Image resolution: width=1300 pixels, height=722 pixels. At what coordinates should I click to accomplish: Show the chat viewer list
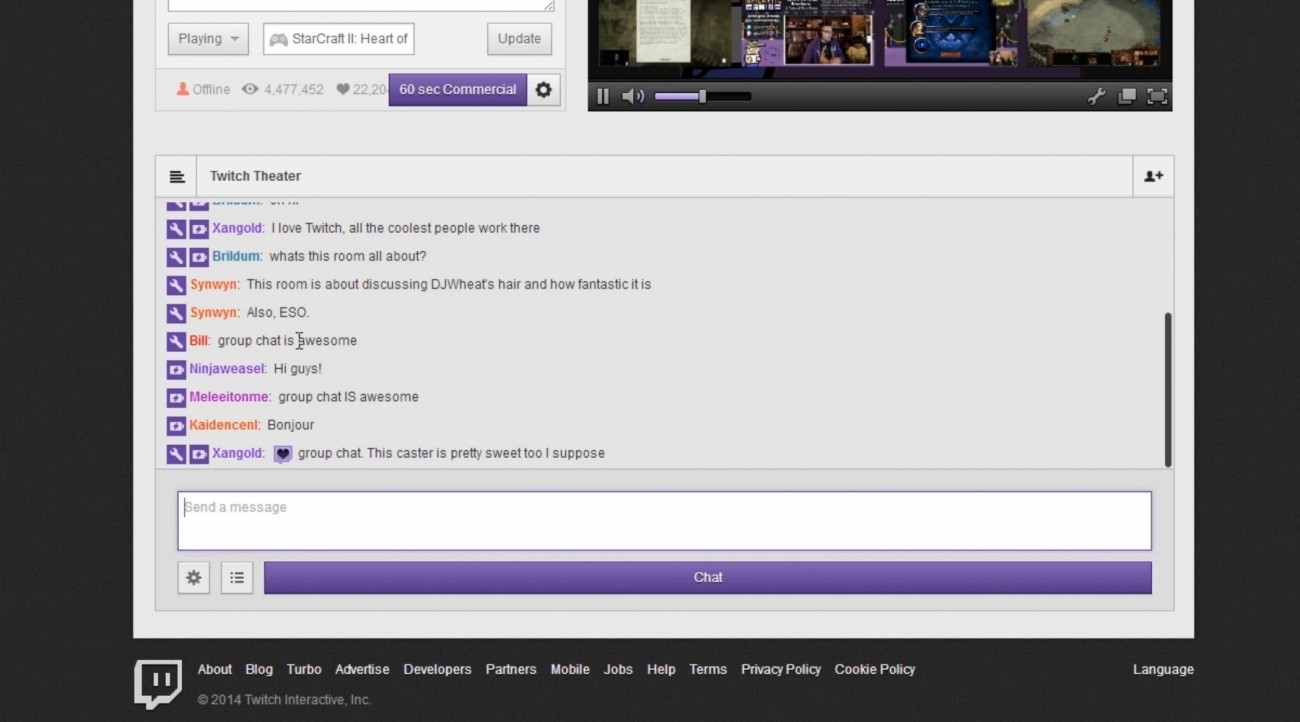(237, 577)
